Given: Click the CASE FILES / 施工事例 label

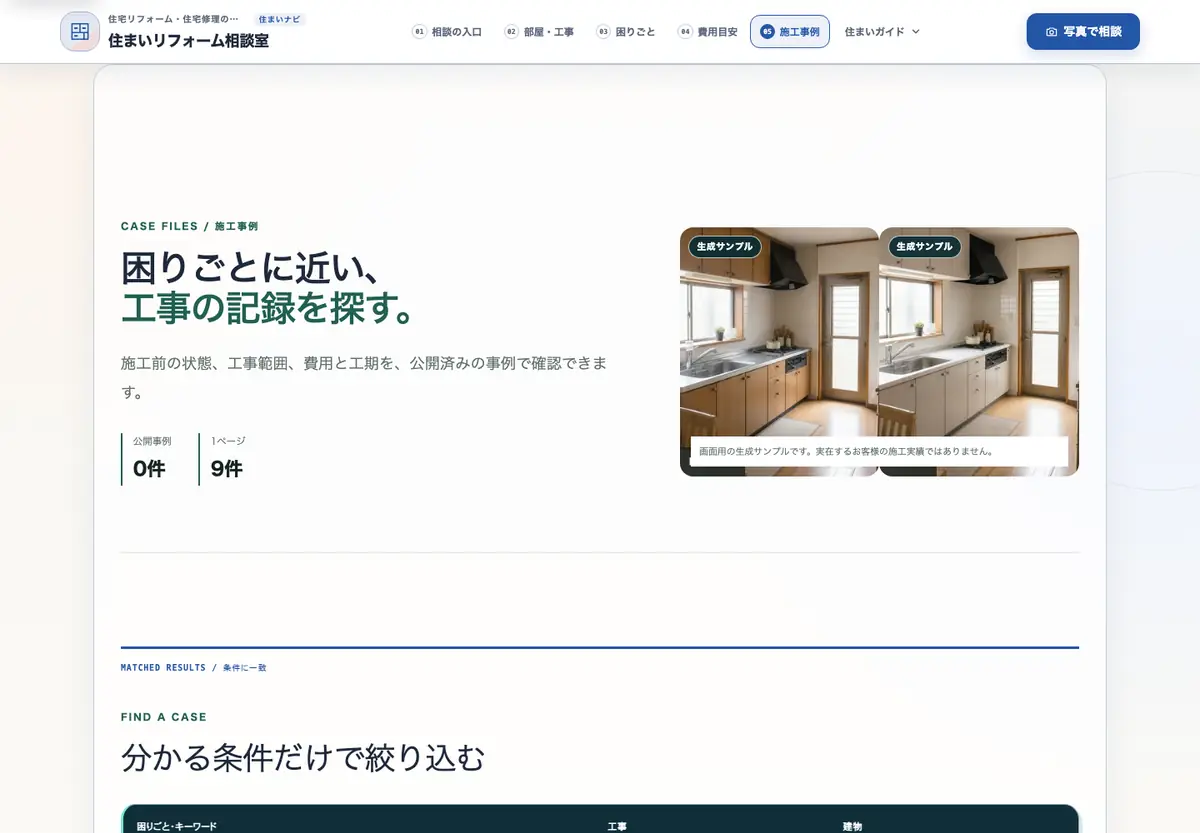Looking at the screenshot, I should point(189,227).
